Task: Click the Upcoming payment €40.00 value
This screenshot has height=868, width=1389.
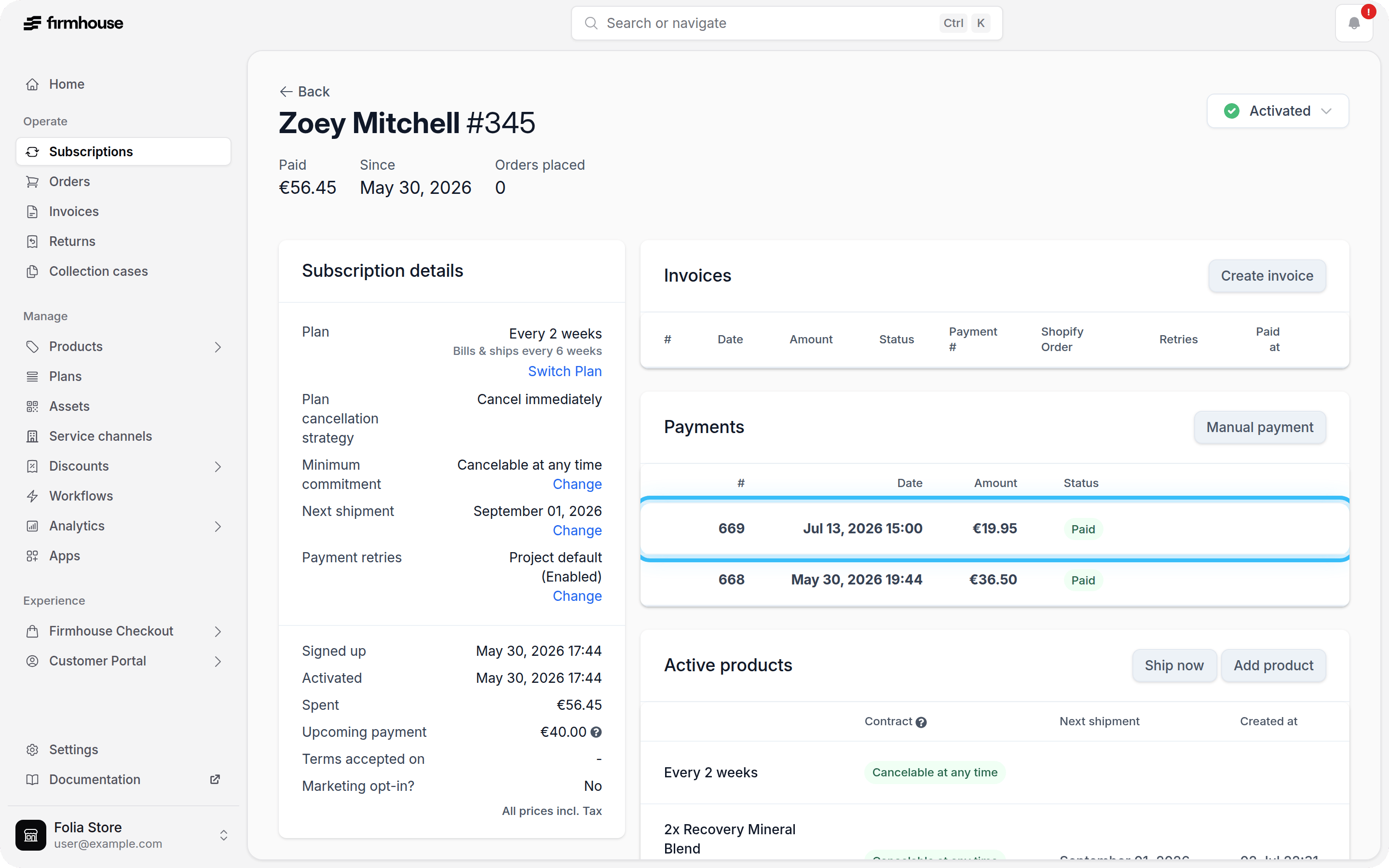Action: click(x=563, y=732)
